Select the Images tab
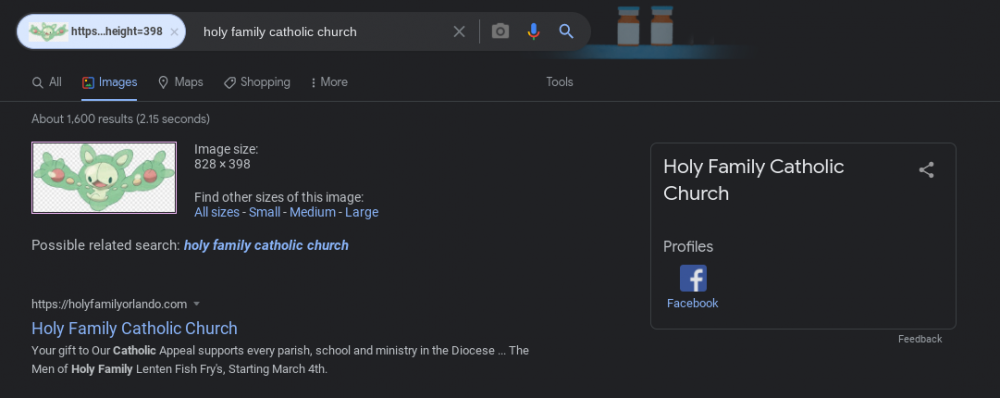 [109, 82]
